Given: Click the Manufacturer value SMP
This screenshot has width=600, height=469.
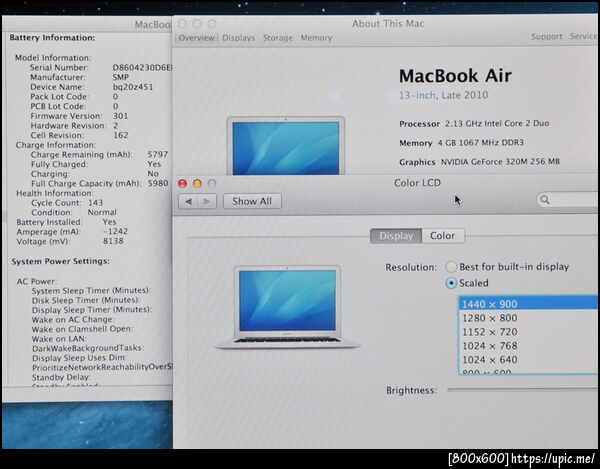Looking at the screenshot, I should coord(121,77).
